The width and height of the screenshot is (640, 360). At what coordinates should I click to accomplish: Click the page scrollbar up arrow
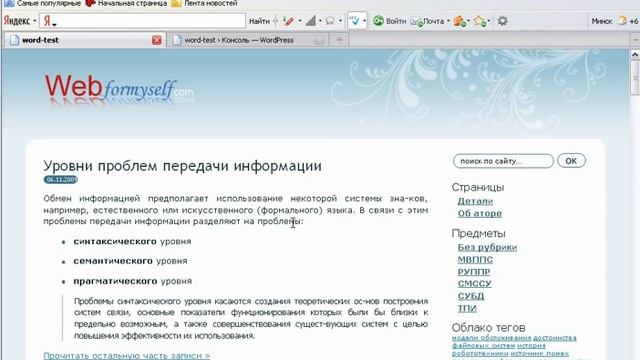point(635,54)
